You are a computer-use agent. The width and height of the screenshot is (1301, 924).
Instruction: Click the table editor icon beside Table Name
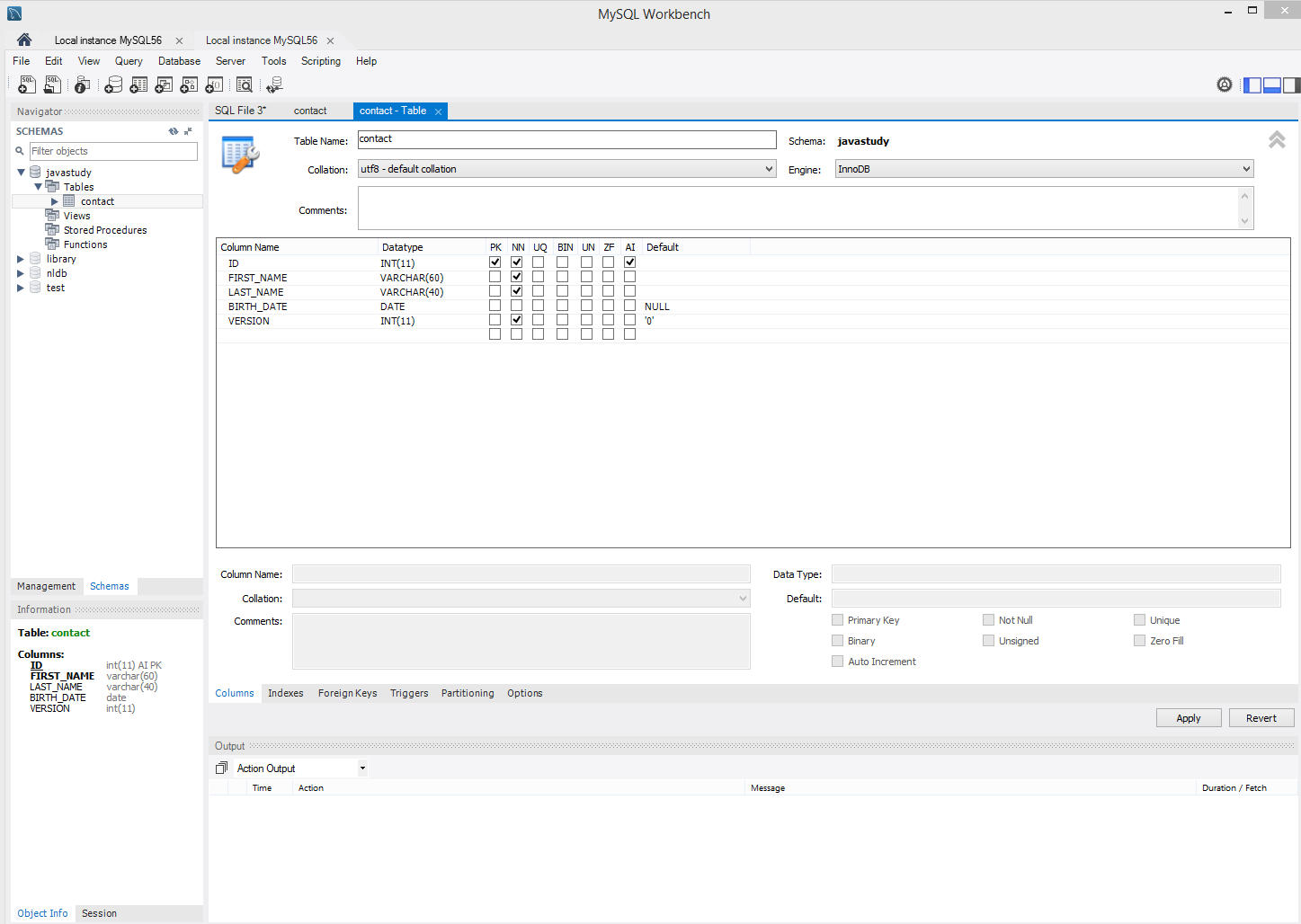click(x=240, y=154)
